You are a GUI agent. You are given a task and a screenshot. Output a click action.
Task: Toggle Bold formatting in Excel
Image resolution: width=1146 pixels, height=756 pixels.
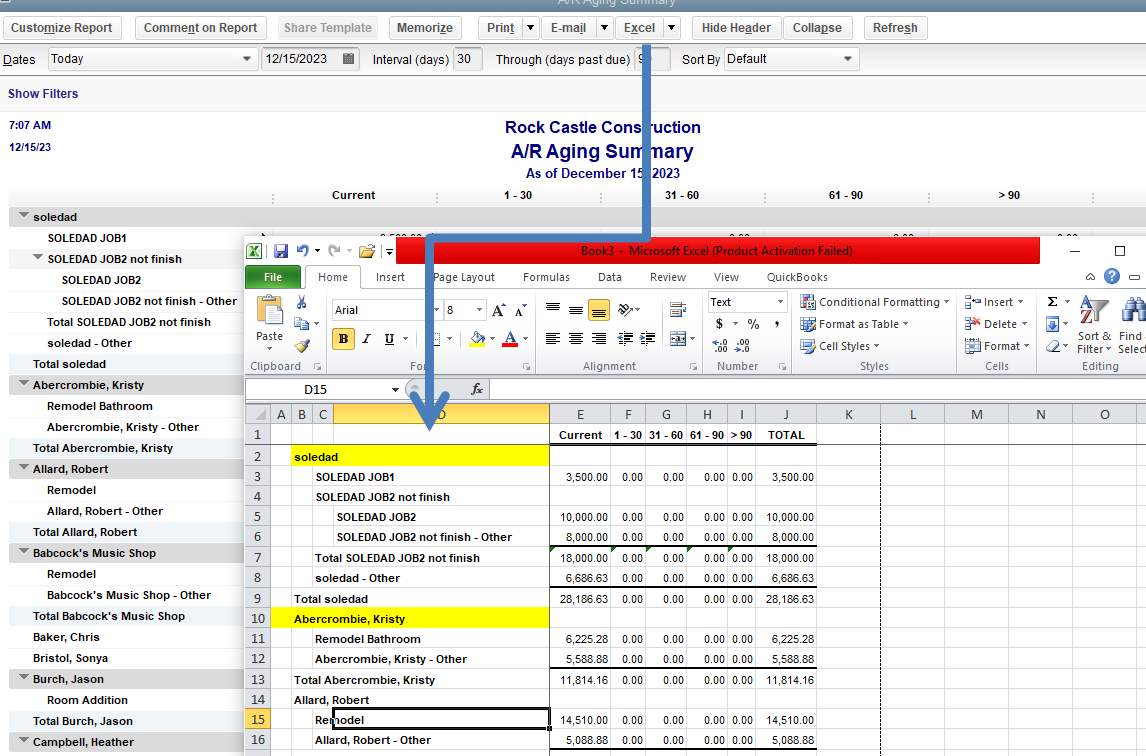[343, 339]
